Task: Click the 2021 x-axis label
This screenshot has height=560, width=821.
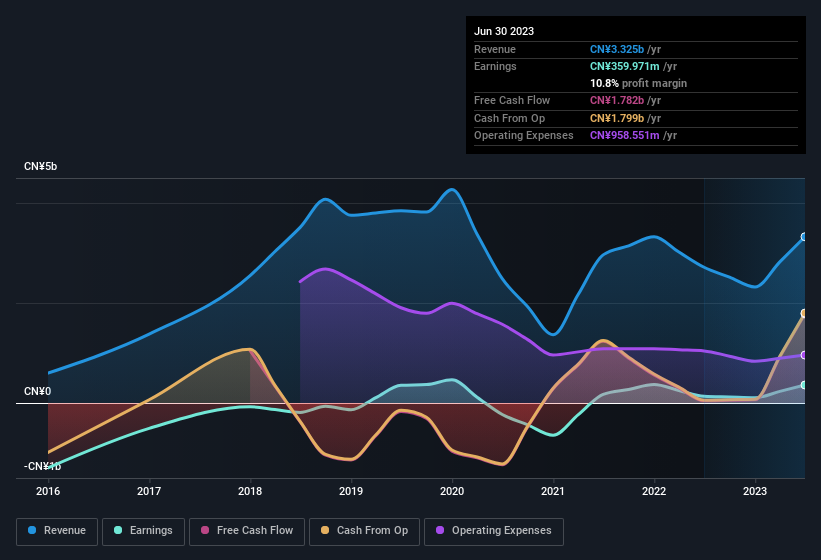Action: [553, 491]
